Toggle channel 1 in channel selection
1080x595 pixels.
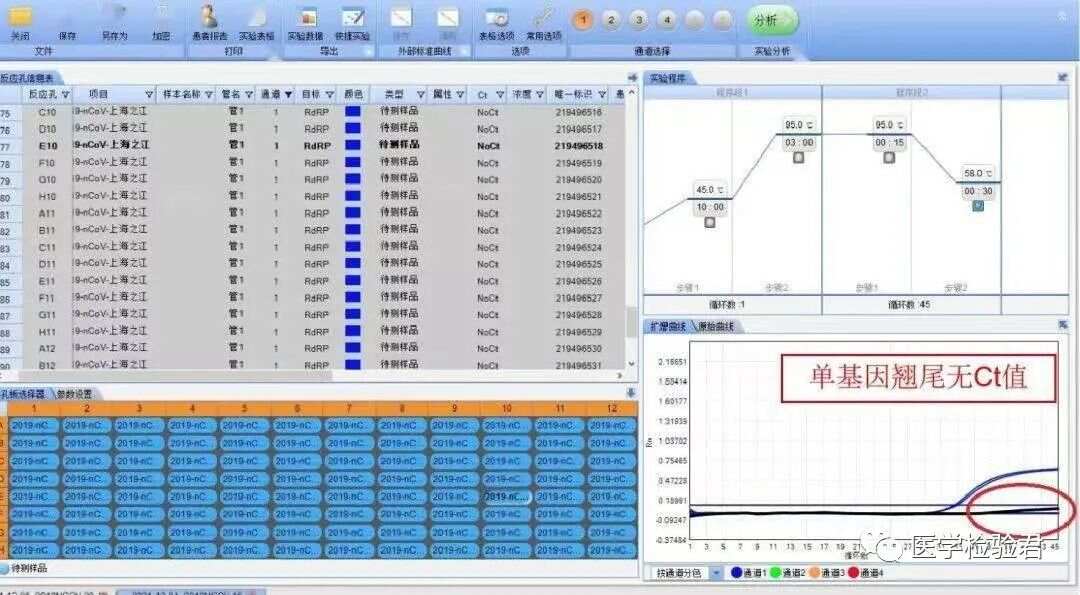click(583, 20)
